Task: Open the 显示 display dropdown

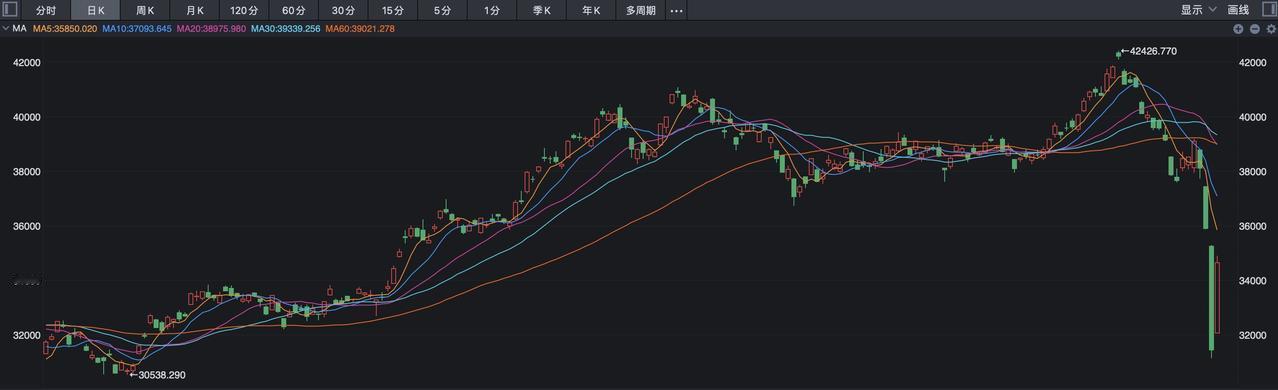Action: [1198, 10]
